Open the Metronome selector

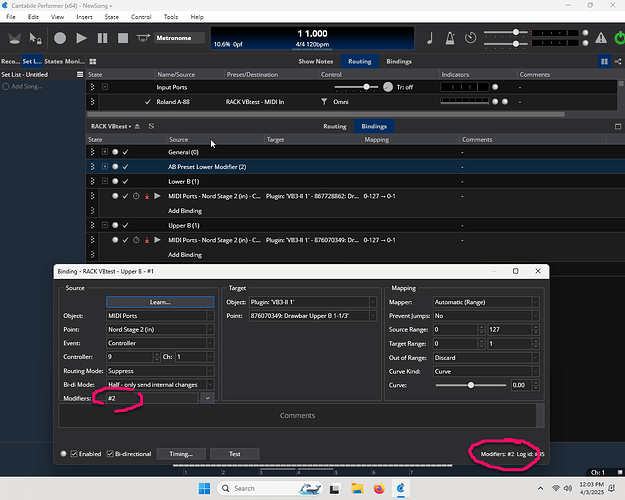[179, 38]
